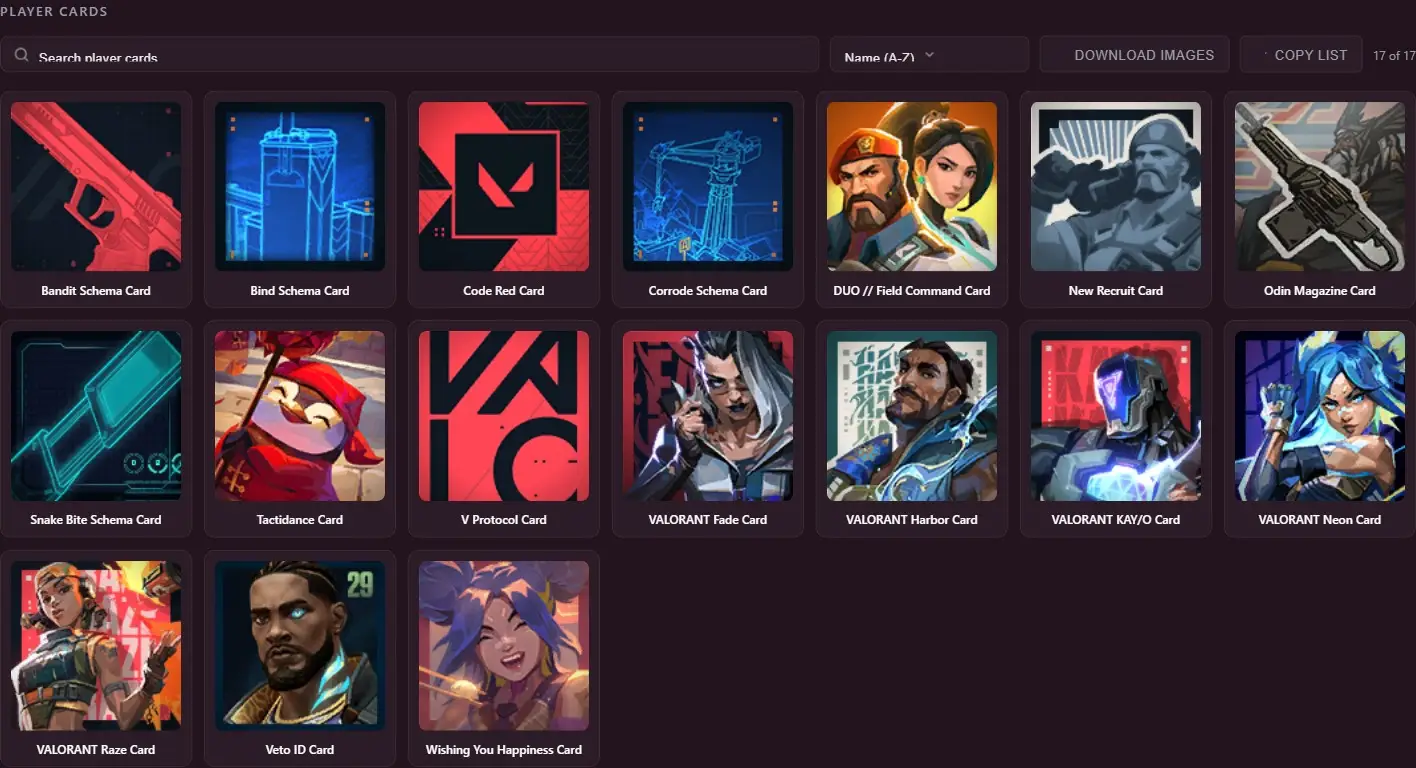Image resolution: width=1416 pixels, height=768 pixels.
Task: Open the DUO // Field Command Card image
Action: click(912, 186)
